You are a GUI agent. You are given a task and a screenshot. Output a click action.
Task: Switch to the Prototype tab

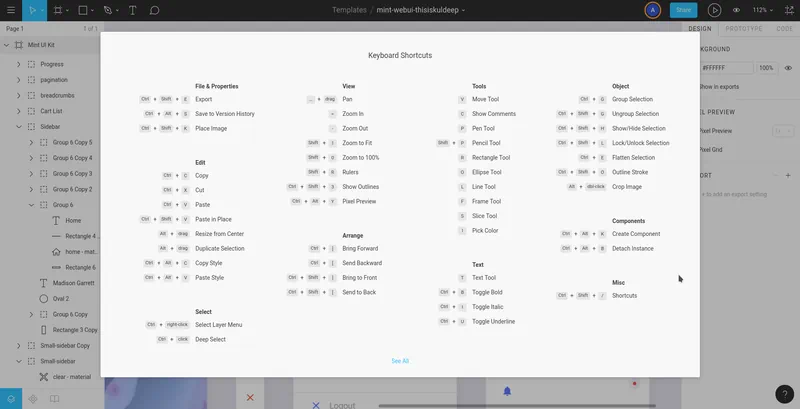pyautogui.click(x=743, y=29)
